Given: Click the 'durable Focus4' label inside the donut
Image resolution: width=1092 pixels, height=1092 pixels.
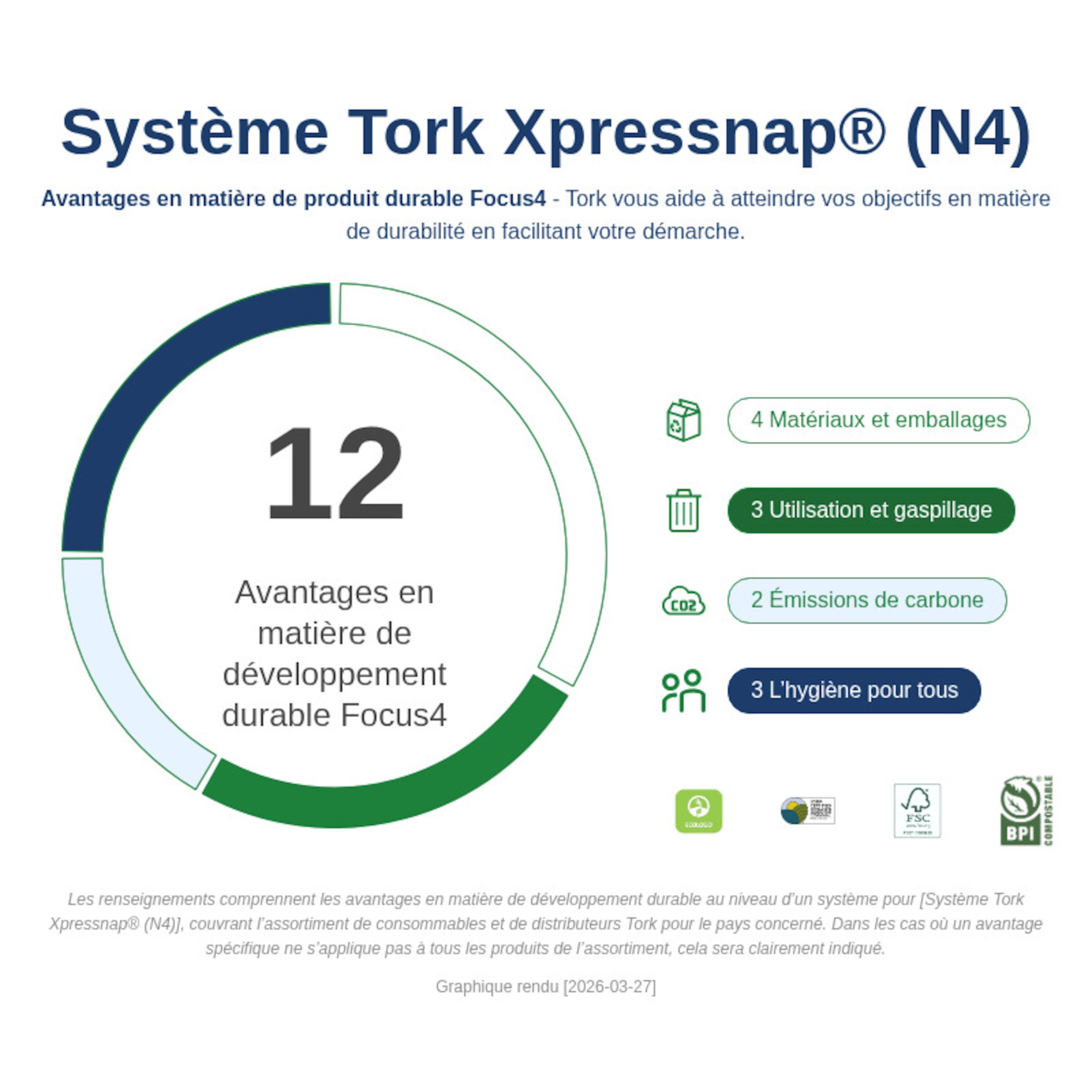Looking at the screenshot, I should [335, 715].
